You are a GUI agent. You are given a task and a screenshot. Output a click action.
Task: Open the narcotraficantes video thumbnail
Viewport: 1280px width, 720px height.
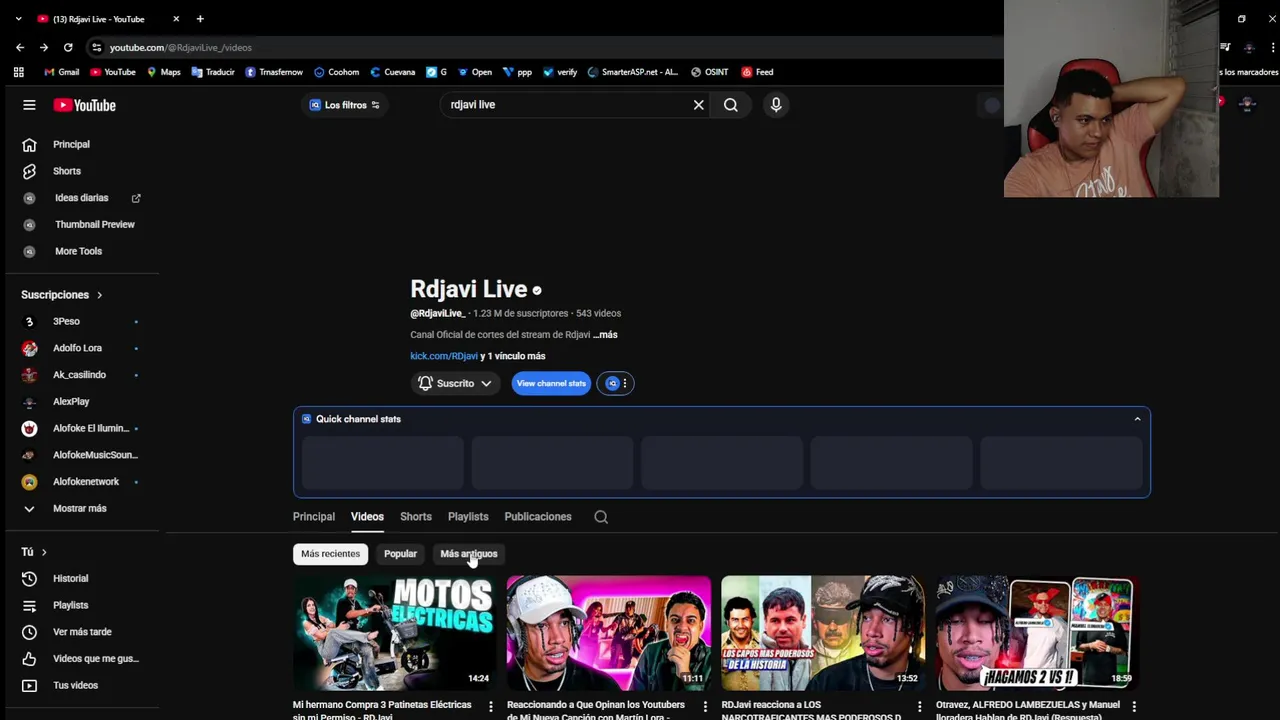(x=823, y=633)
